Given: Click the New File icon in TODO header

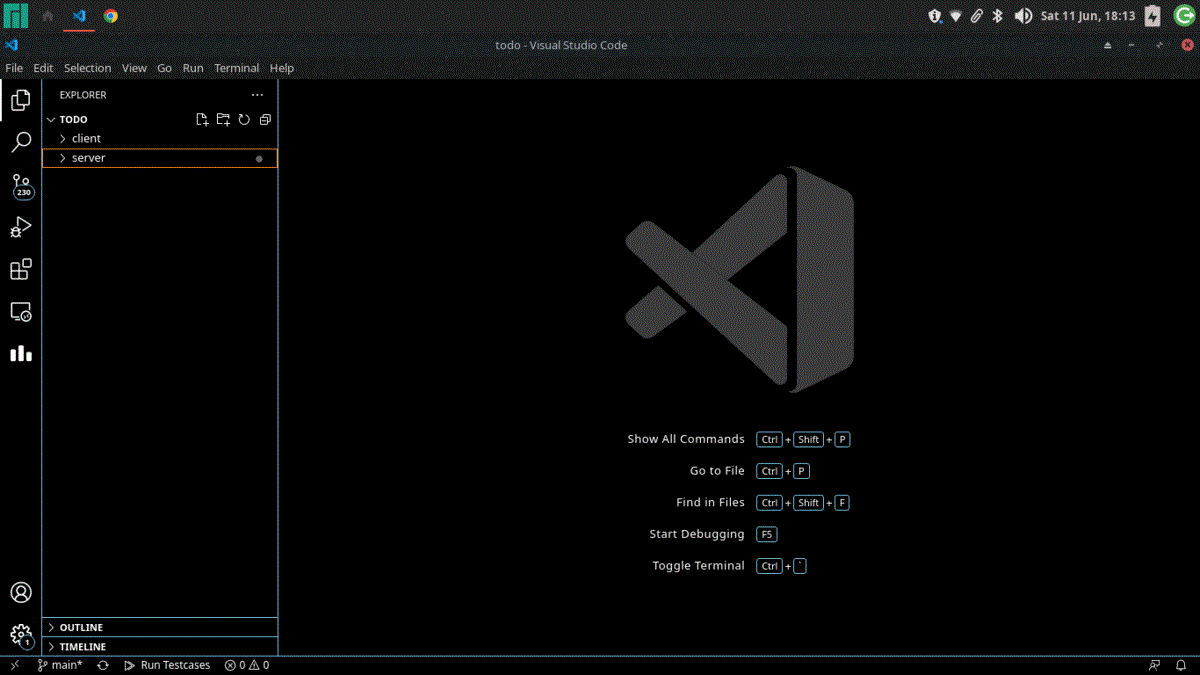Looking at the screenshot, I should coord(202,119).
